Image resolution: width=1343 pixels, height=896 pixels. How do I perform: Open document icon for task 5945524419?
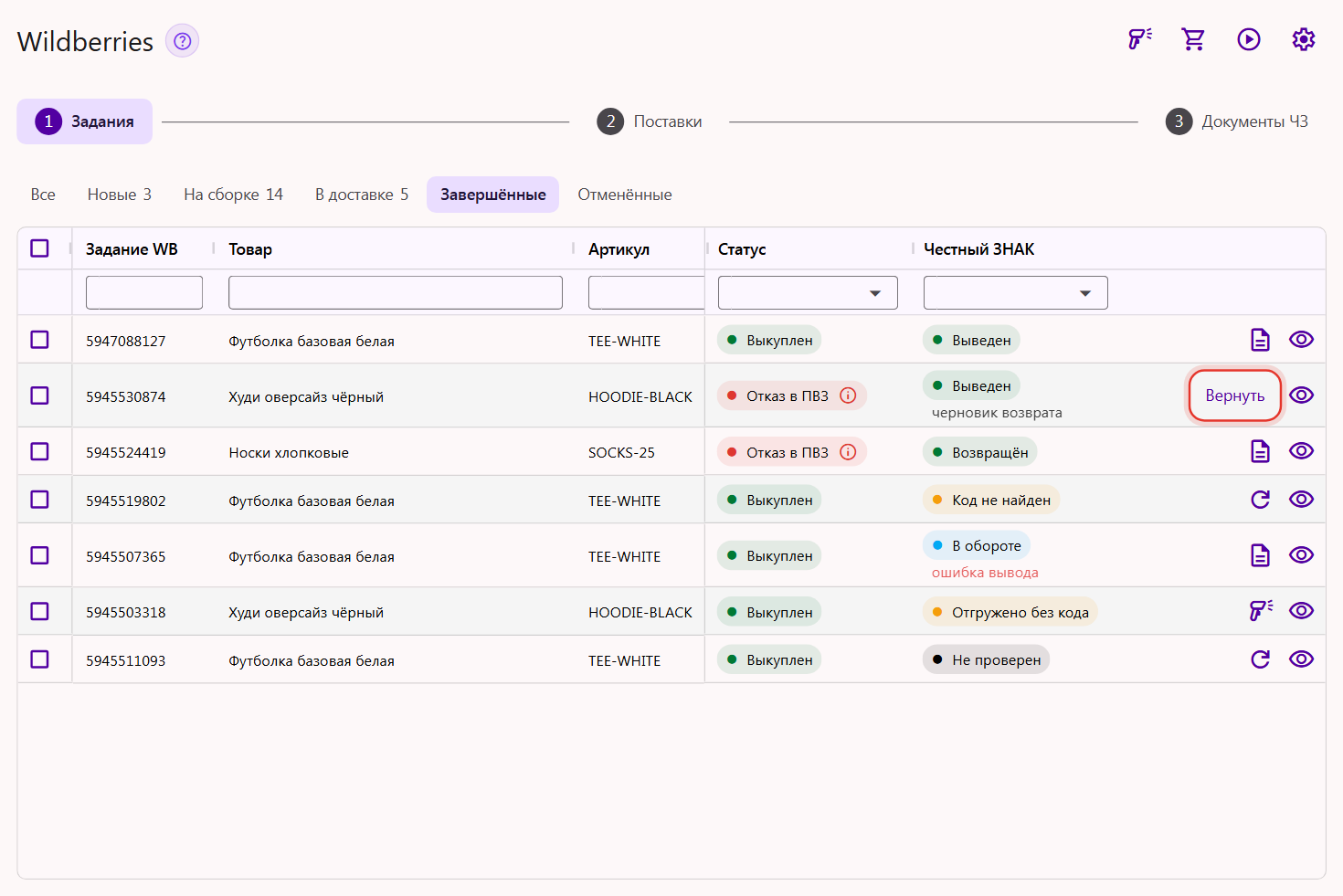1260,451
